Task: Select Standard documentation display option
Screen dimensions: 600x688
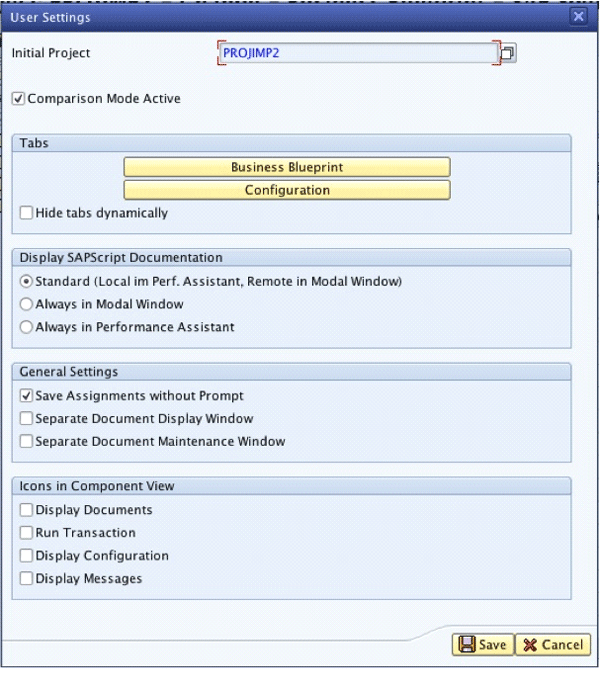Action: click(27, 282)
